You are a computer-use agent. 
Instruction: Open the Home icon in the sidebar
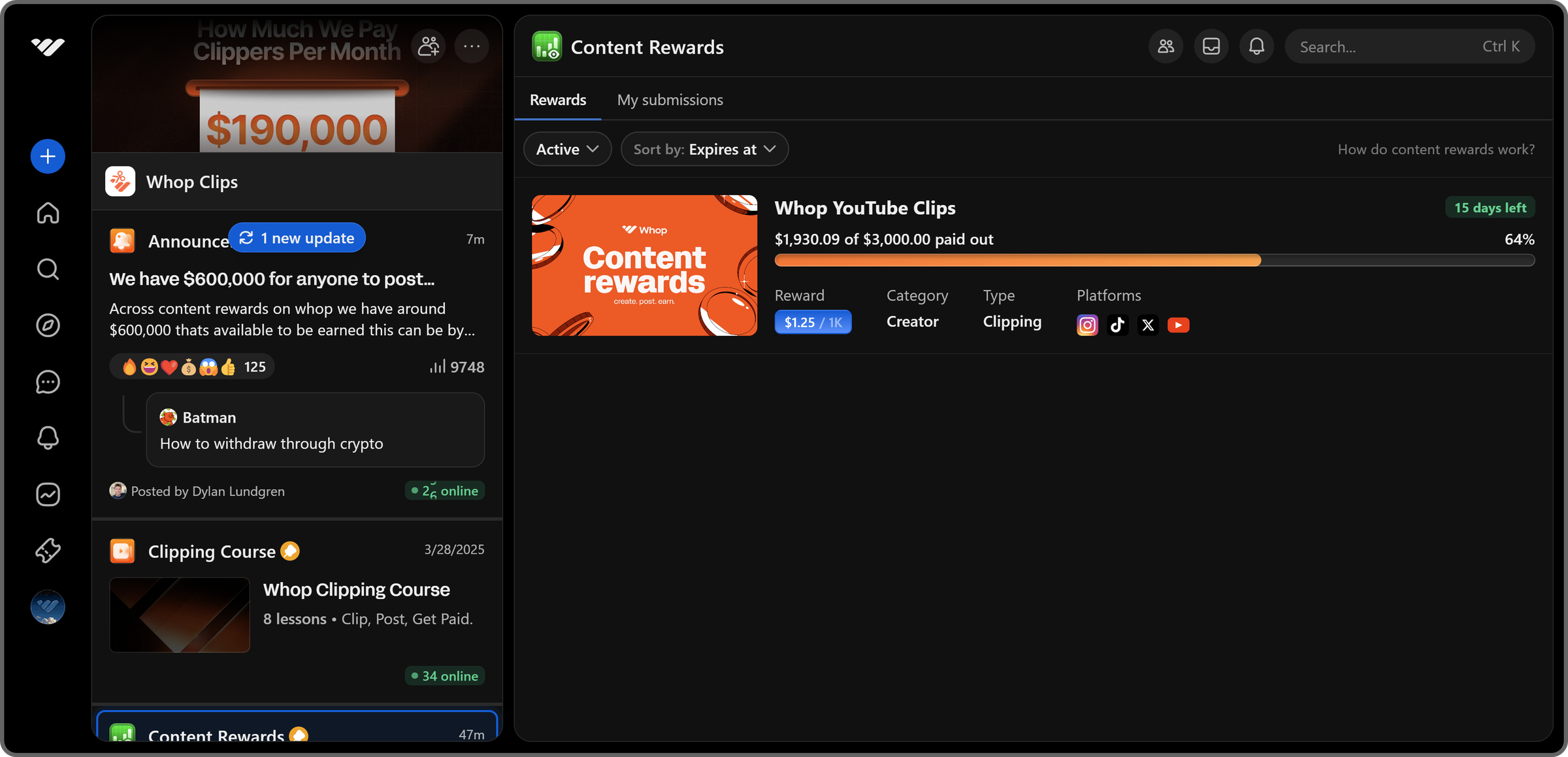pyautogui.click(x=47, y=213)
